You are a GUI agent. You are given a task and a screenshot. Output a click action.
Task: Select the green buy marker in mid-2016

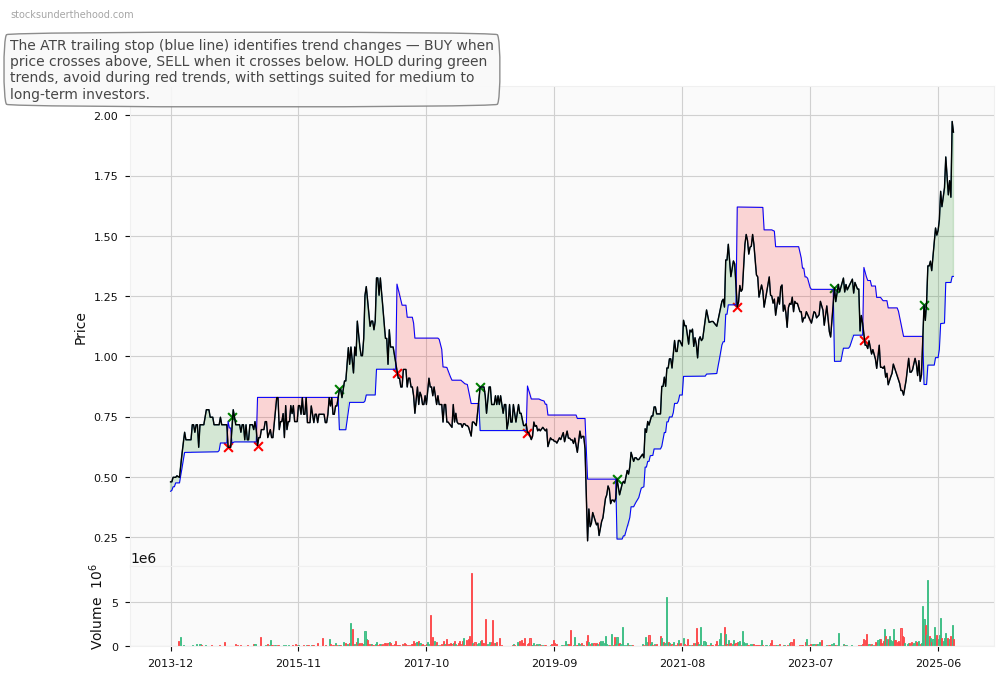coord(339,389)
